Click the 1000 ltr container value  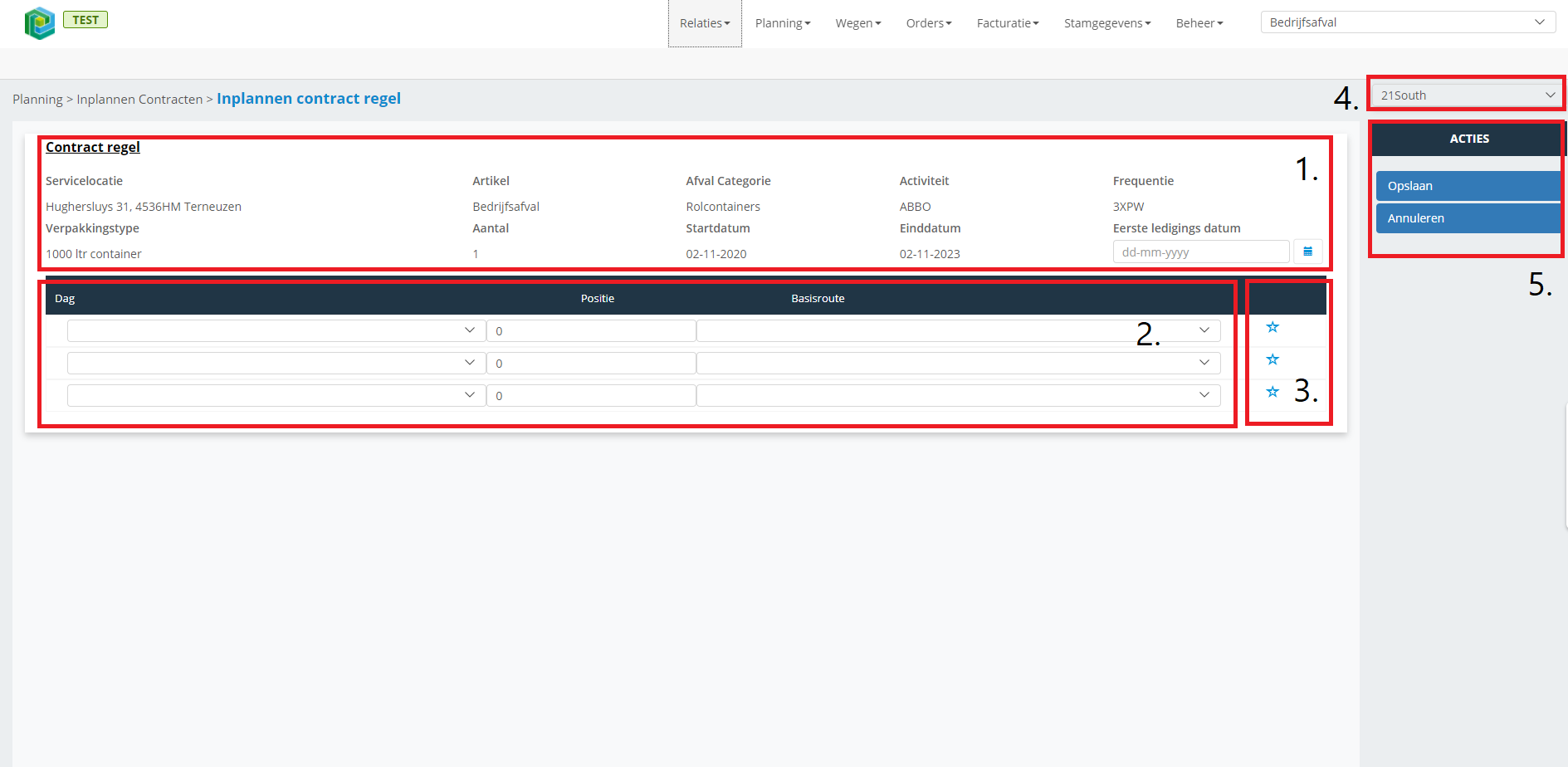[x=94, y=254]
